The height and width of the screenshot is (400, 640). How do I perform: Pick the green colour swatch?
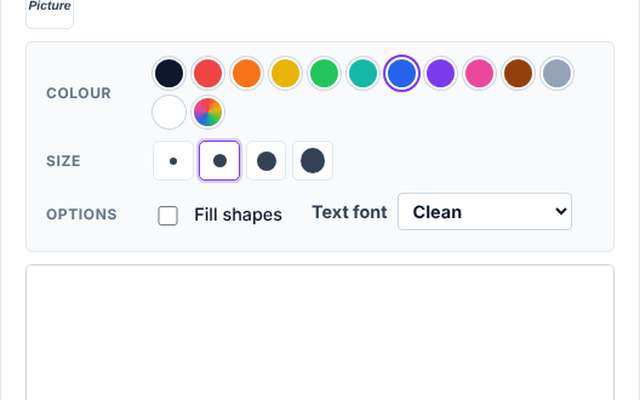click(x=324, y=73)
